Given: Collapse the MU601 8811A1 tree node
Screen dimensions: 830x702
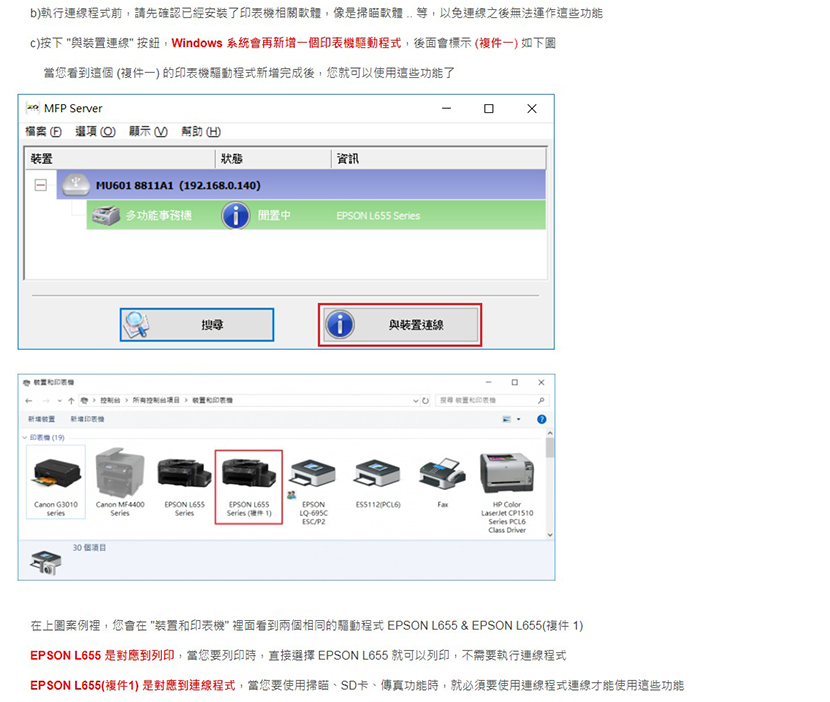Looking at the screenshot, I should [41, 185].
